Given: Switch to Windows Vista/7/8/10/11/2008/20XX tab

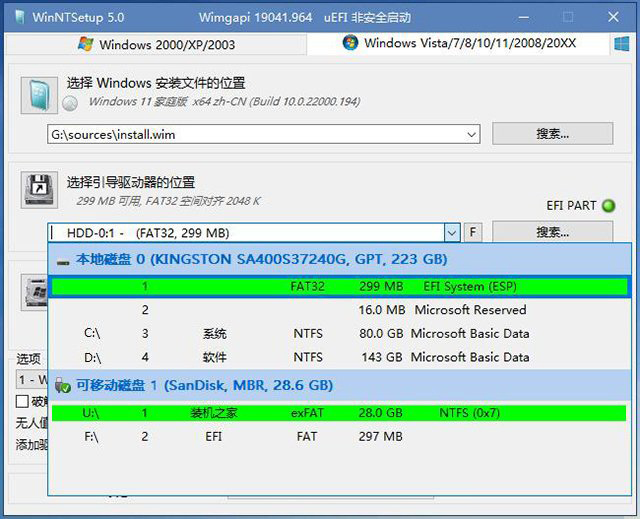Looking at the screenshot, I should pos(459,43).
